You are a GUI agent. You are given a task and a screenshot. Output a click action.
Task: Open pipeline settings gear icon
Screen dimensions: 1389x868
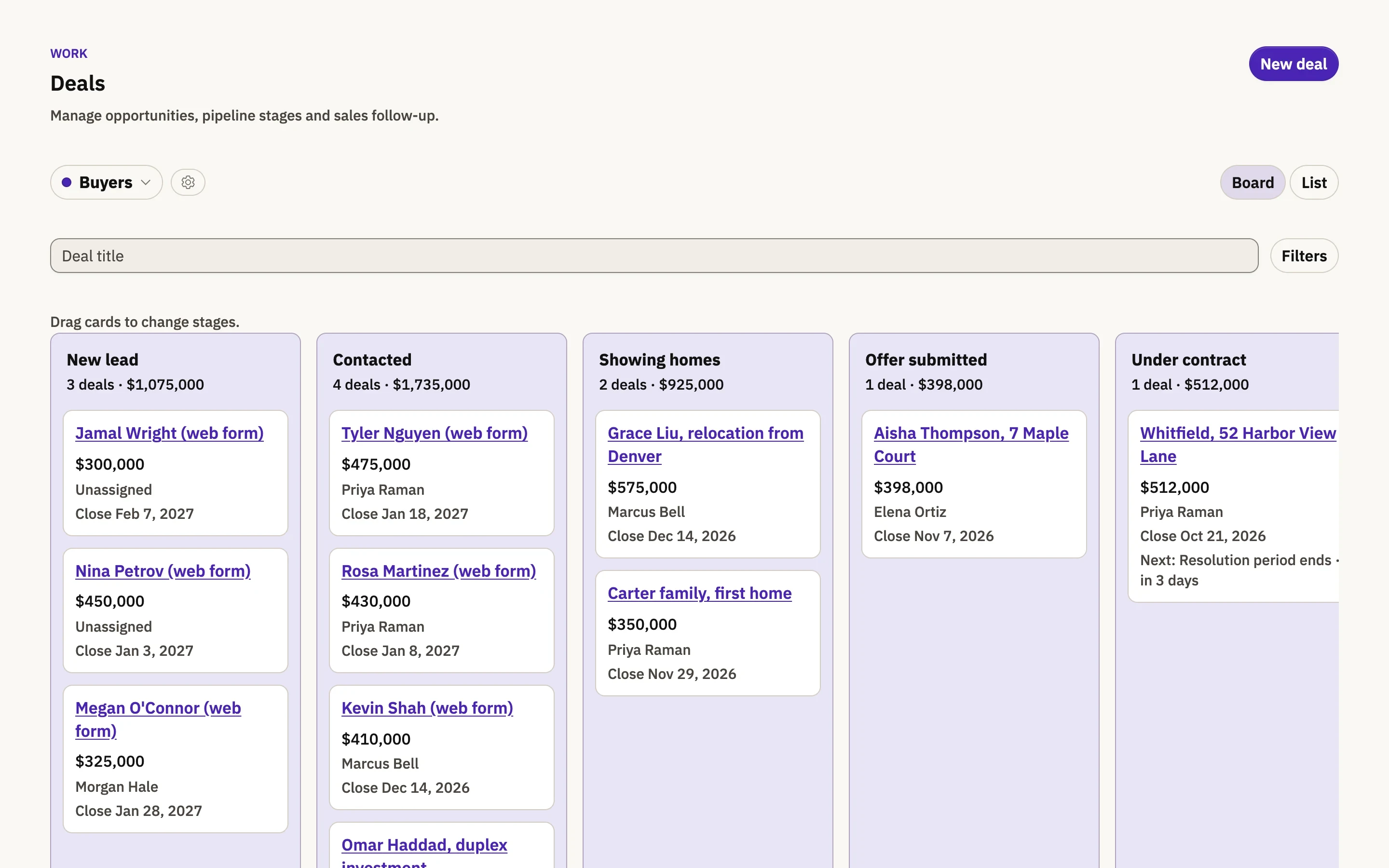pos(188,183)
